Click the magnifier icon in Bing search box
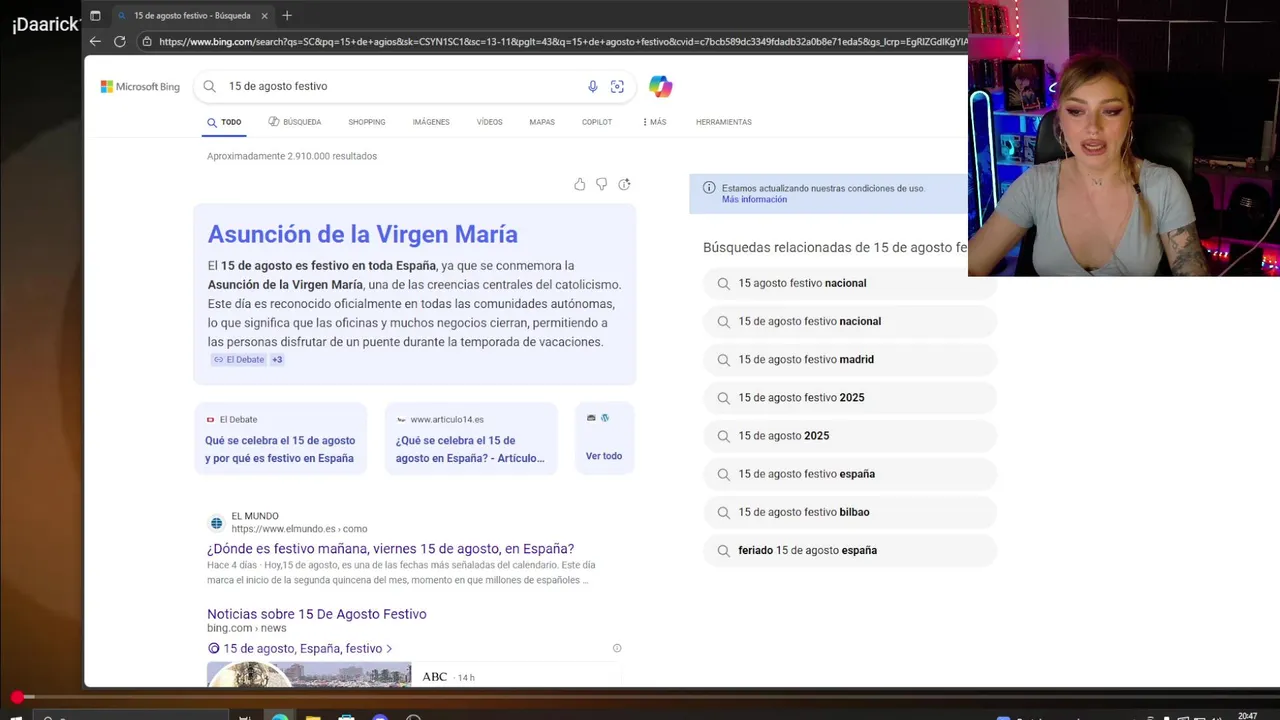1280x720 pixels. [210, 86]
